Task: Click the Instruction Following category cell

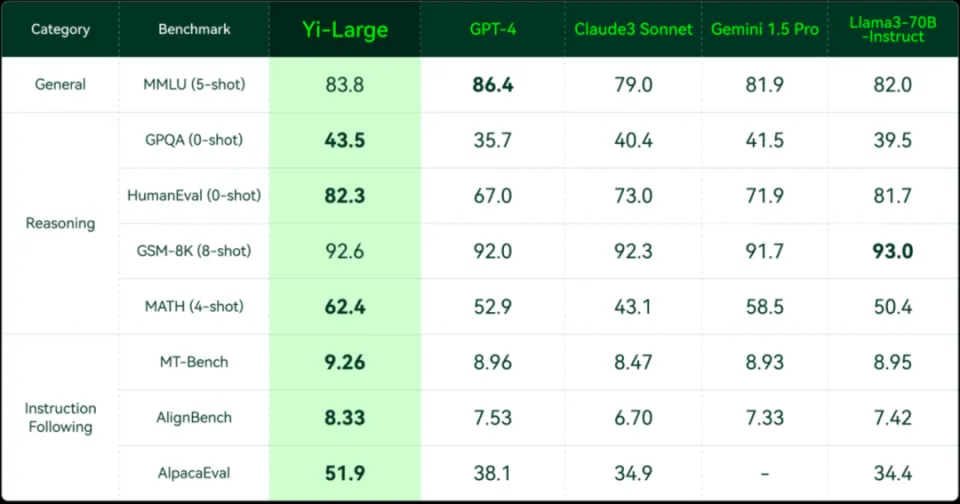Action: 60,417
